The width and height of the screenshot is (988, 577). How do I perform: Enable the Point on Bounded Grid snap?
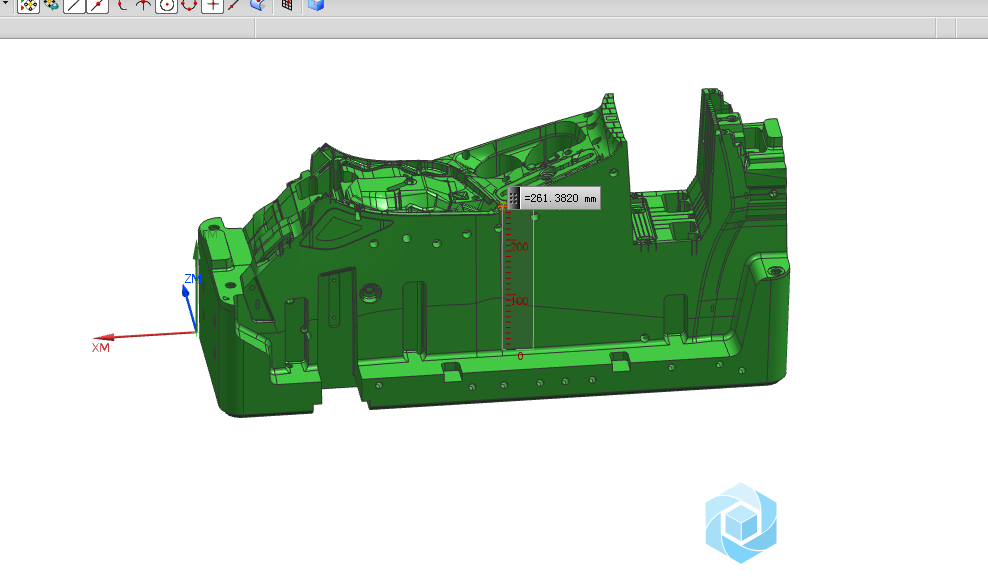pyautogui.click(x=287, y=5)
